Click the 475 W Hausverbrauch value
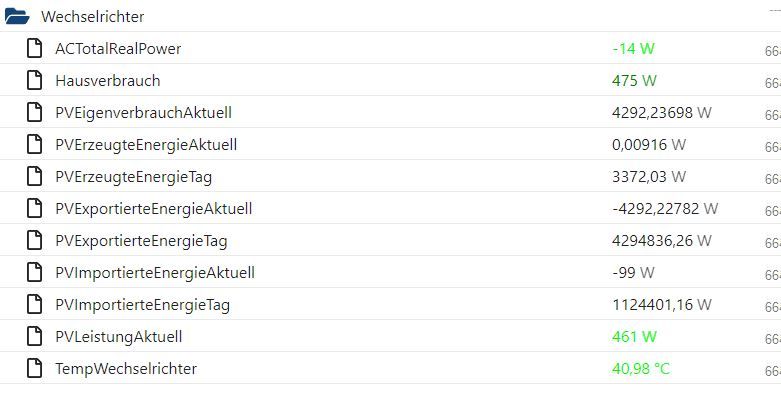 [634, 80]
